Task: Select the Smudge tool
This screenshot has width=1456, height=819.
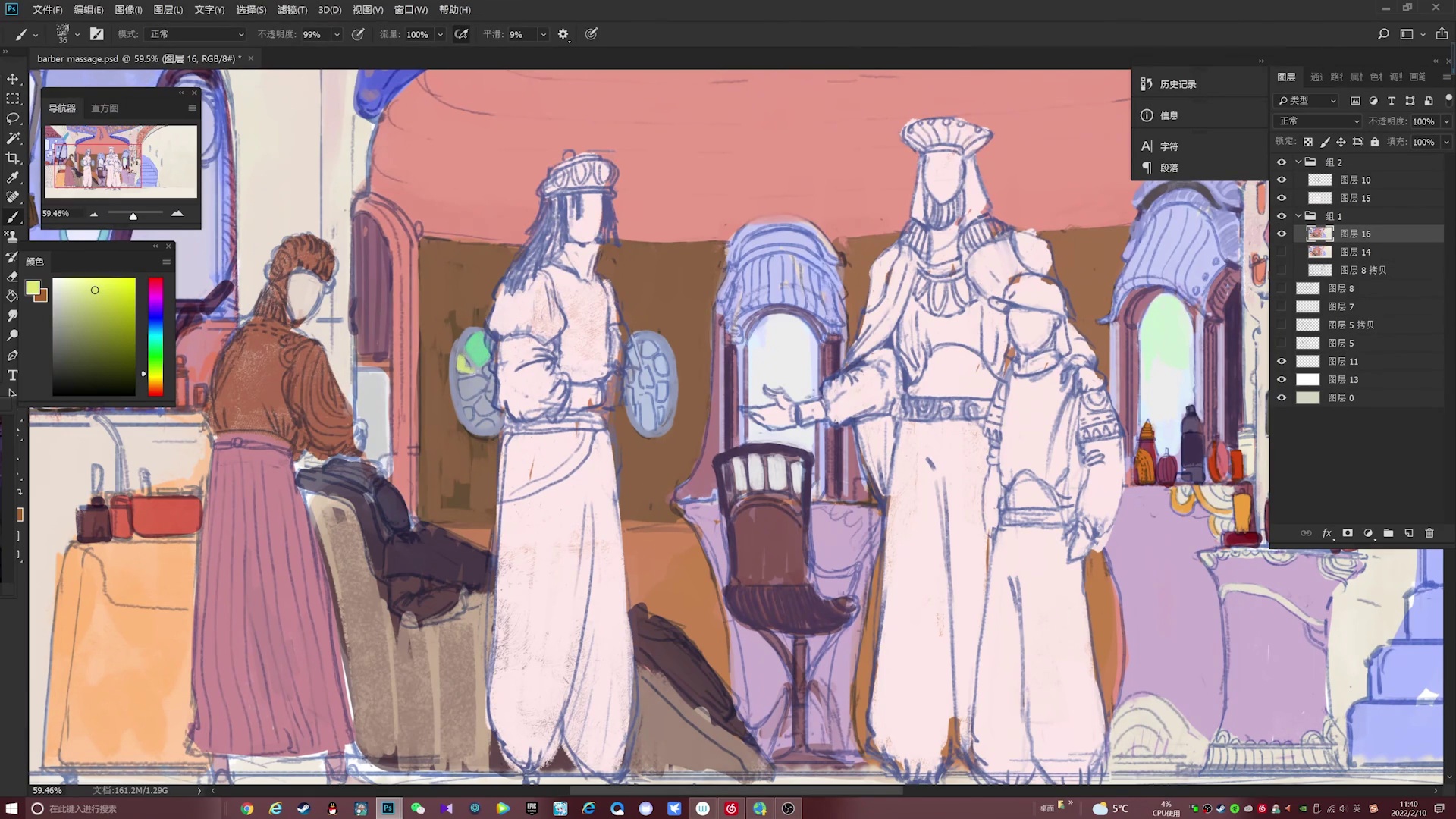Action: [x=13, y=315]
